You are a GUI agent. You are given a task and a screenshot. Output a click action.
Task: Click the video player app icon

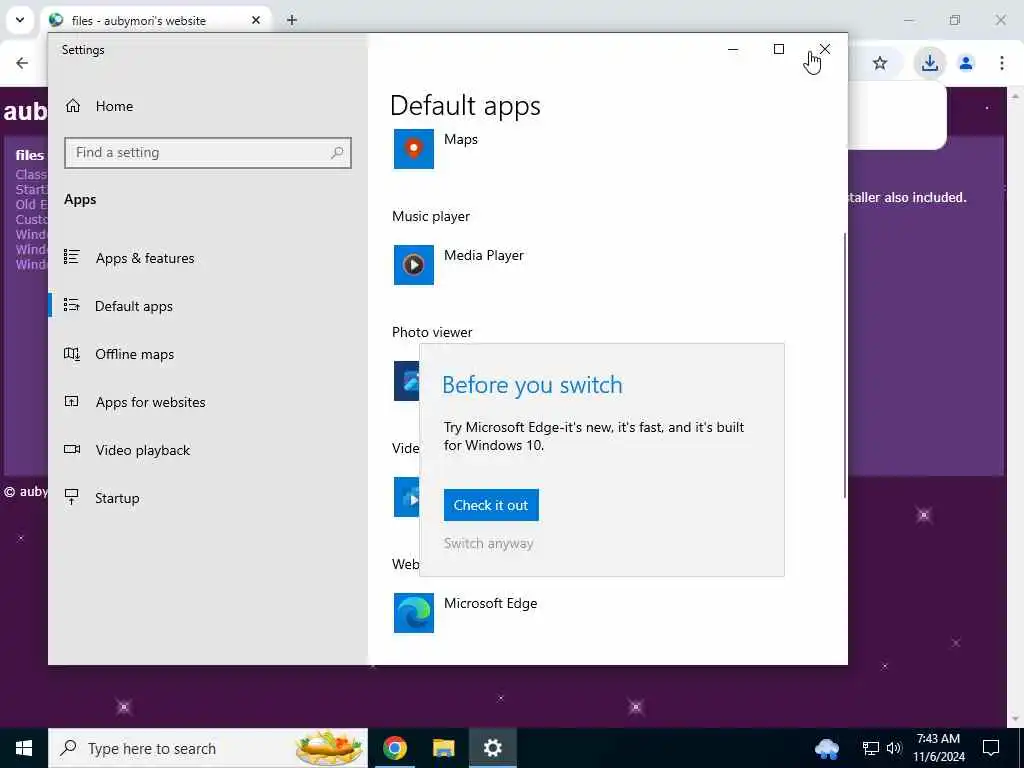click(x=406, y=497)
